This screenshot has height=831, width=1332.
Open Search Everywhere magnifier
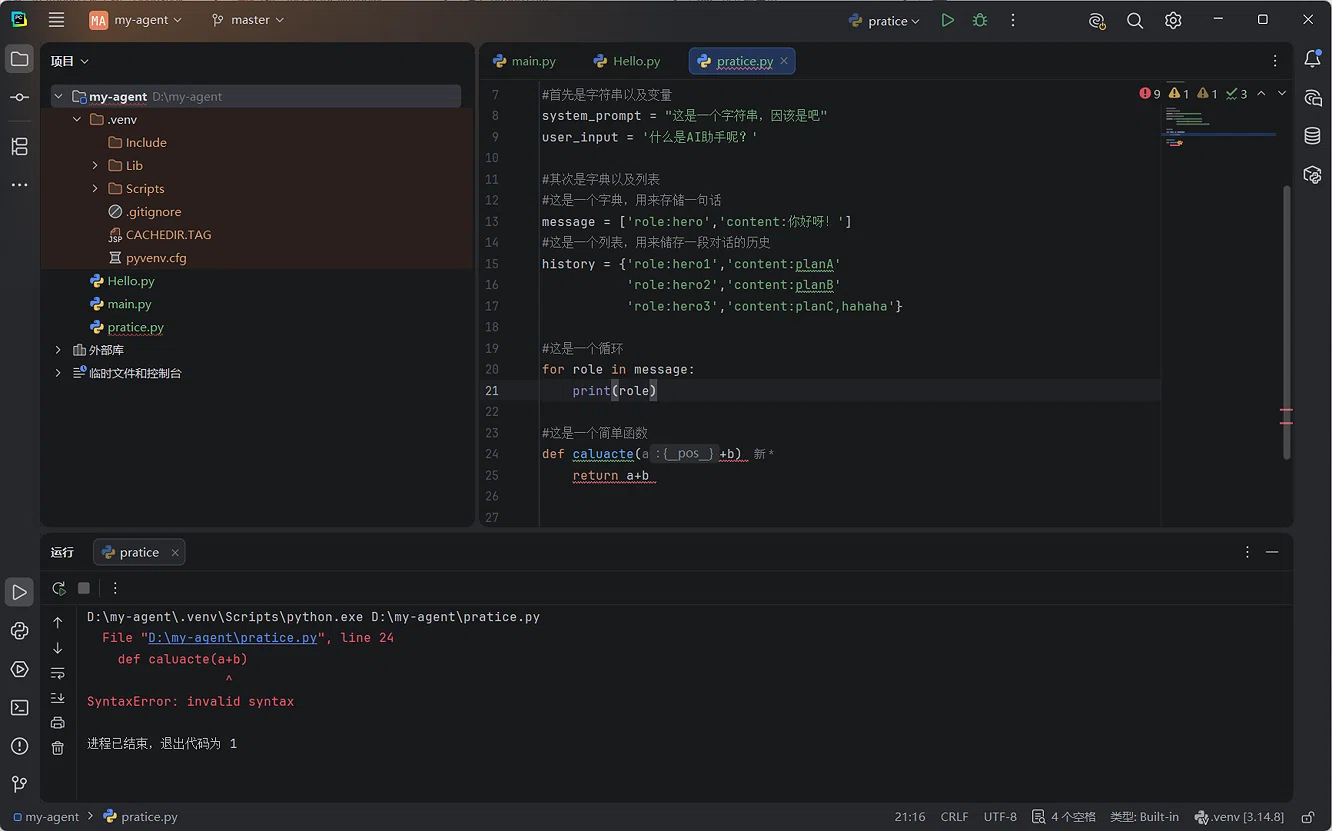(1135, 20)
